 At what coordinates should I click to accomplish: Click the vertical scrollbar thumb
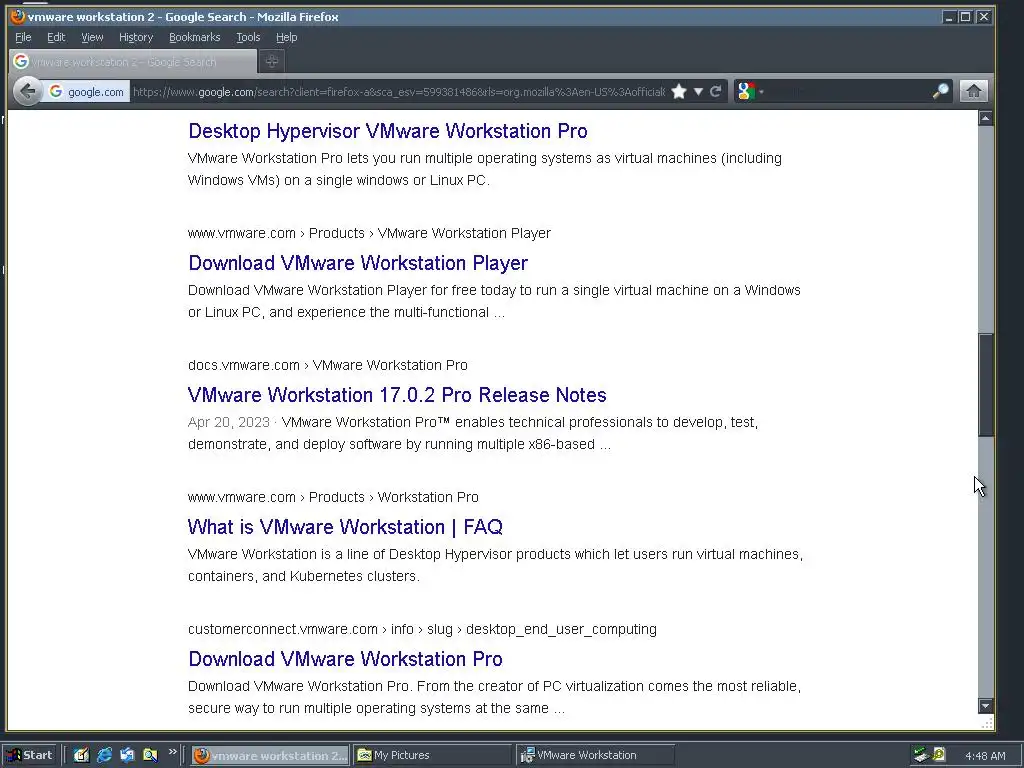(985, 385)
